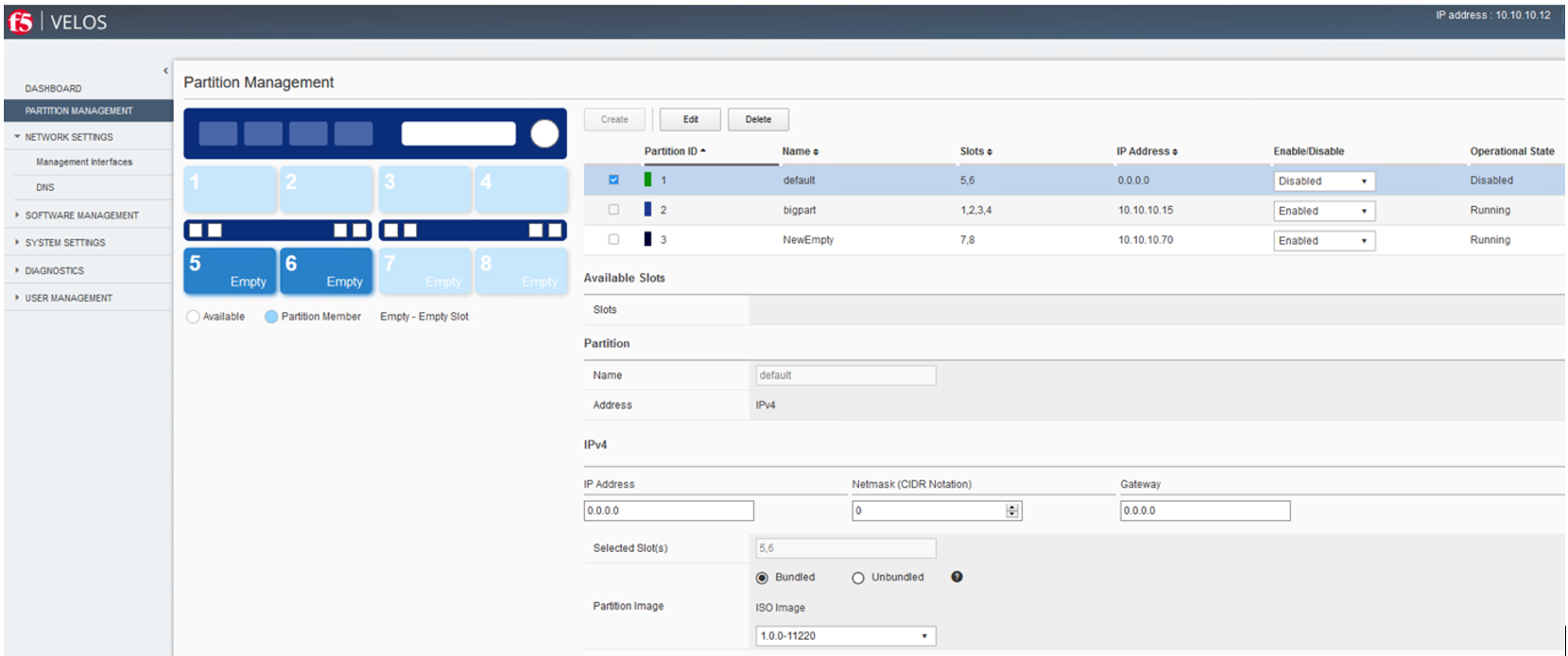Select chassis slot 7 Empty tile
This screenshot has height=656, width=1568.
tap(424, 271)
